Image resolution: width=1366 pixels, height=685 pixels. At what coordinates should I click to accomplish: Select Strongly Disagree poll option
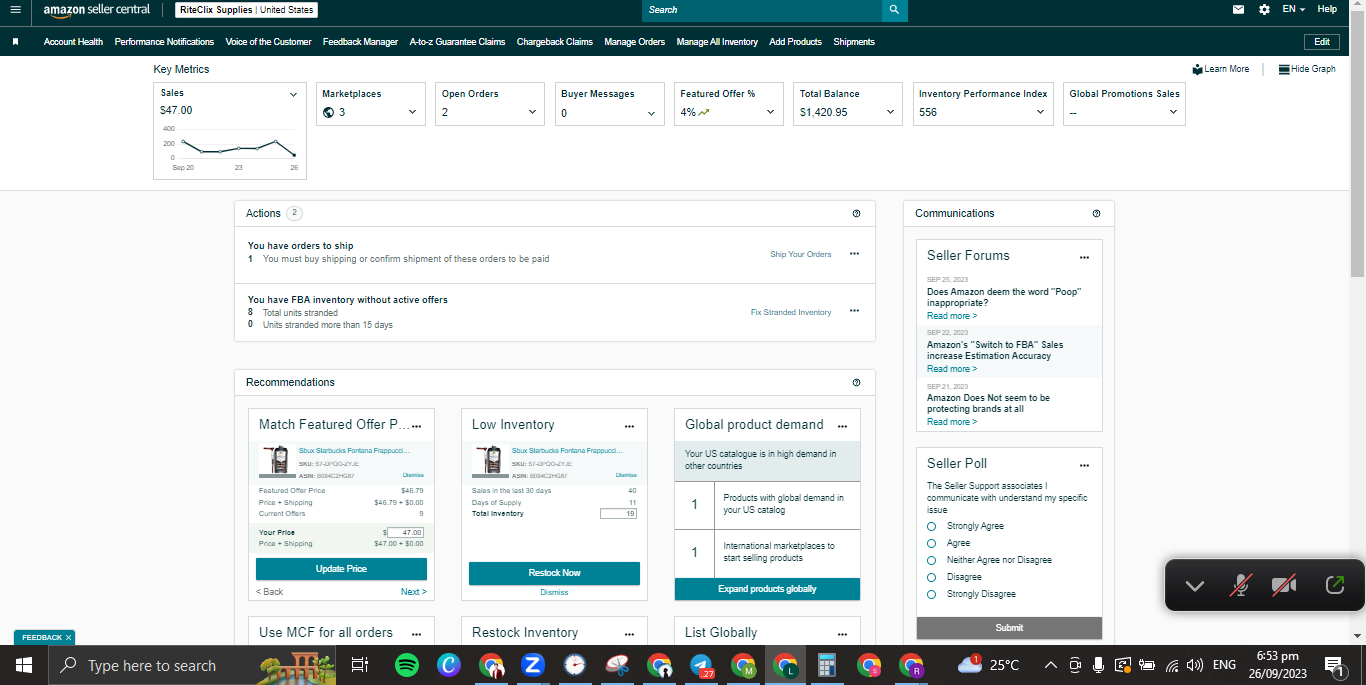[x=931, y=594]
